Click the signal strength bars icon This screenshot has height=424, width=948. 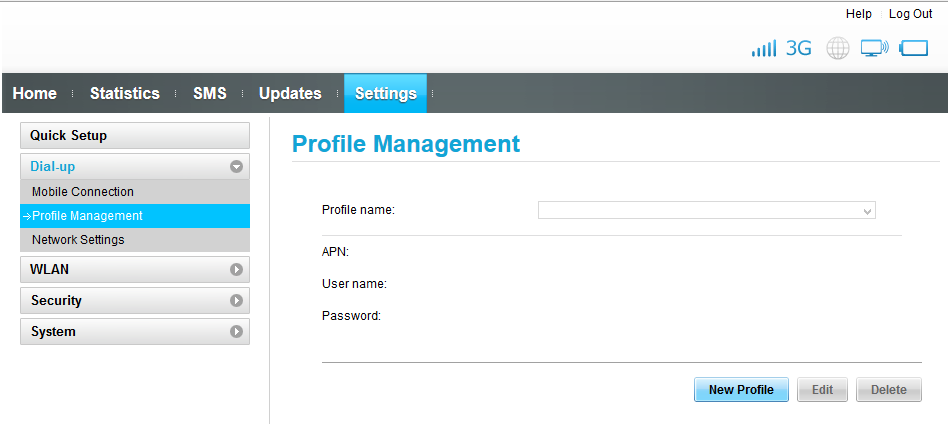tap(764, 48)
